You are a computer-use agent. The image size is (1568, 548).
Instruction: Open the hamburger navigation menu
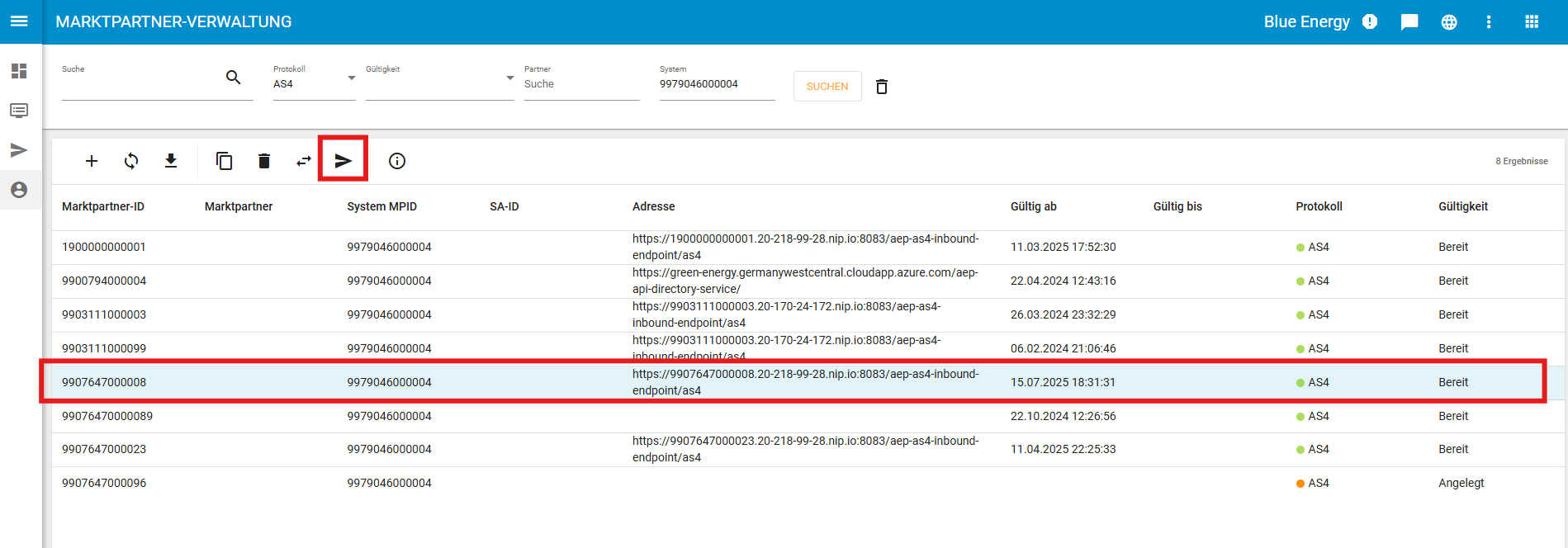19,21
